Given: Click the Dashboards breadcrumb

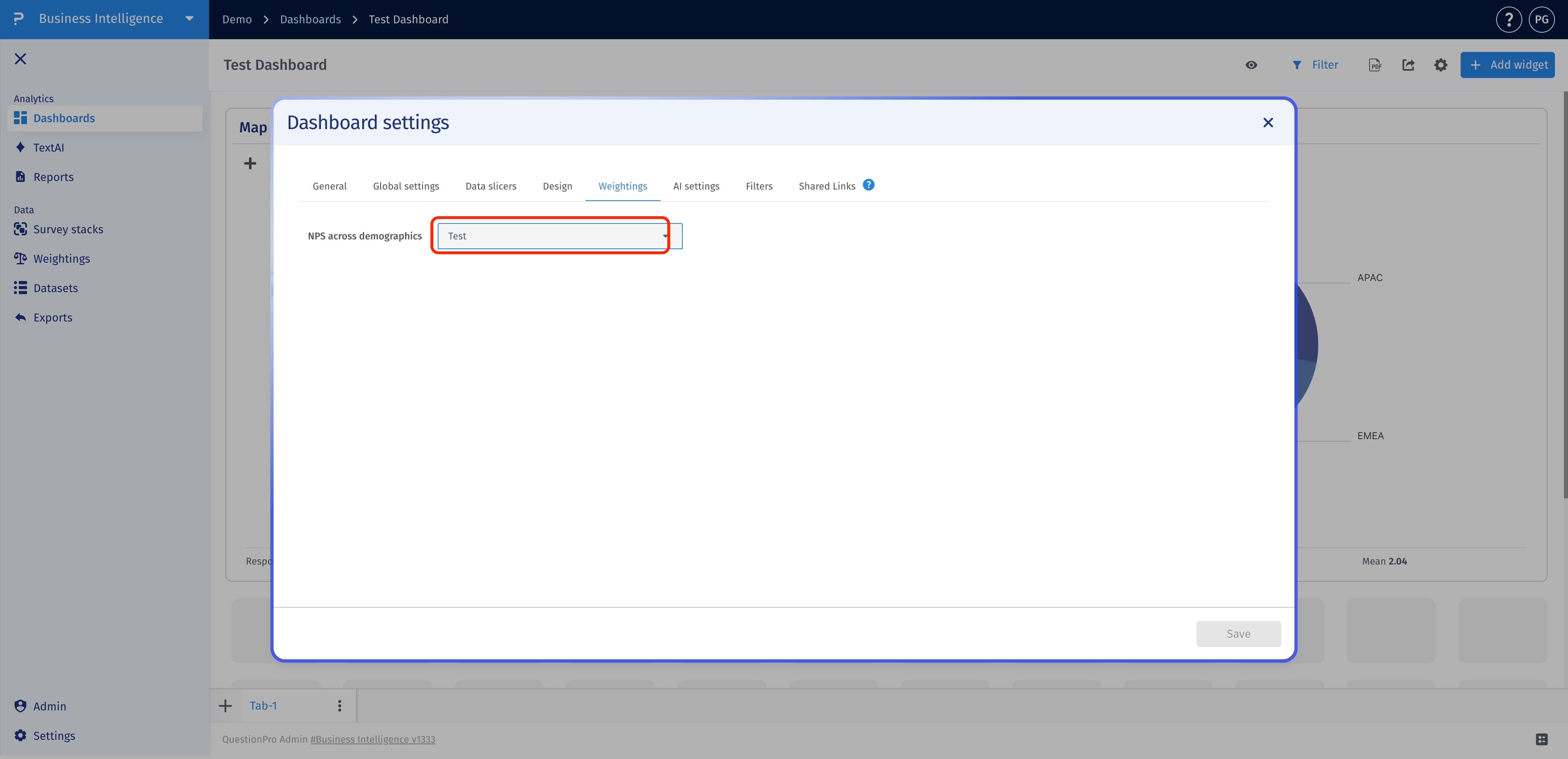Looking at the screenshot, I should click(x=310, y=20).
